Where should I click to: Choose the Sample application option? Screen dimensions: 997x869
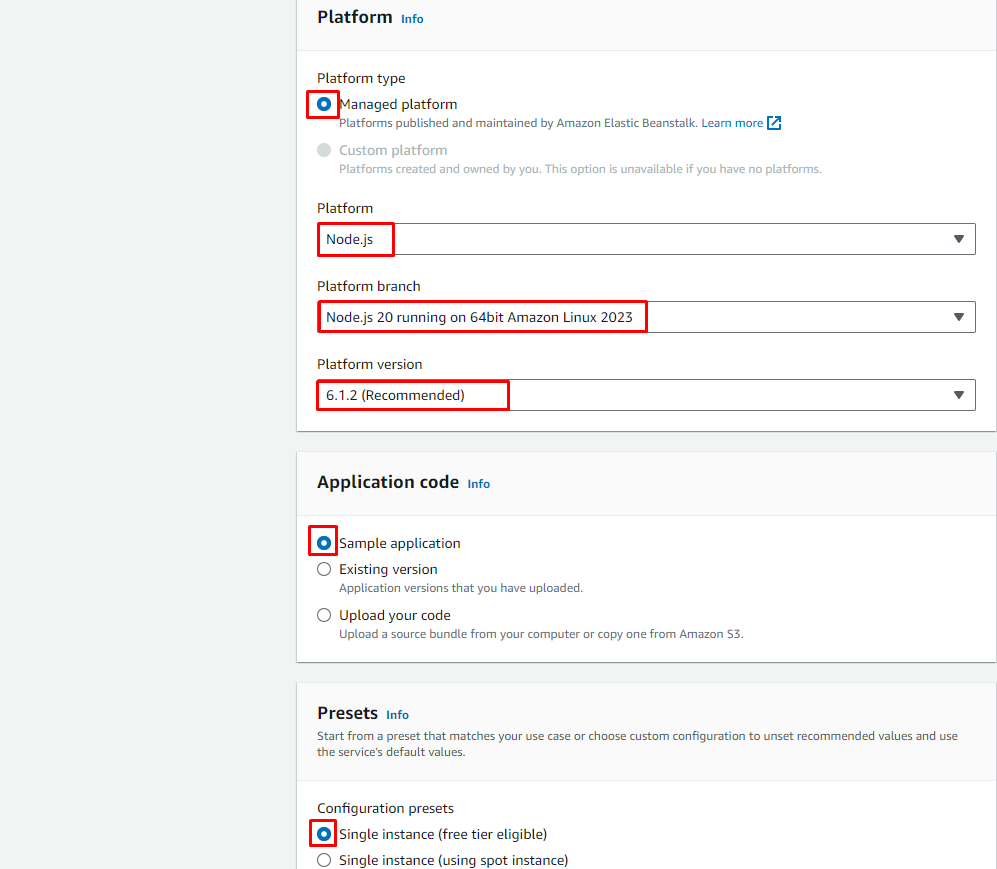click(x=324, y=543)
